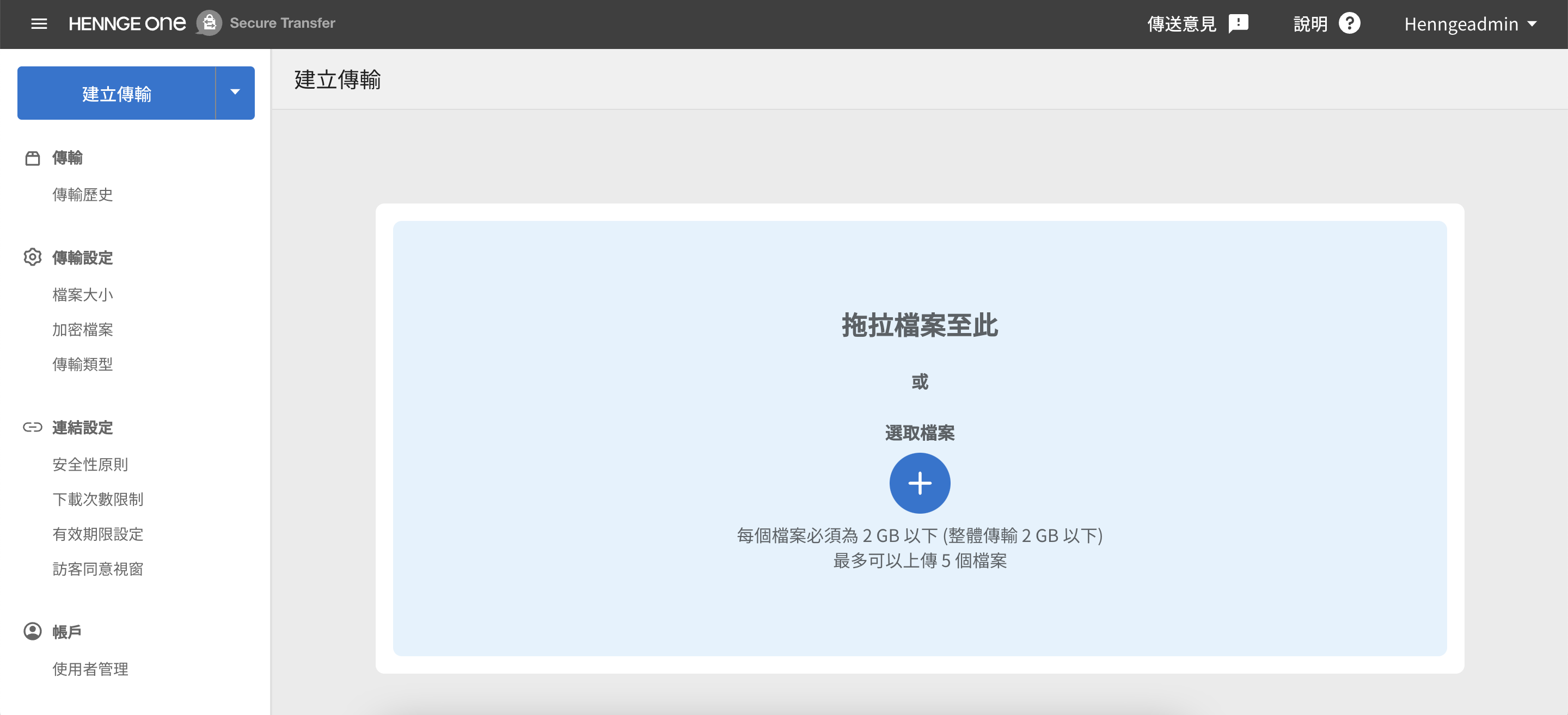Open the hamburger navigation menu
Viewport: 1568px width, 715px height.
[39, 24]
